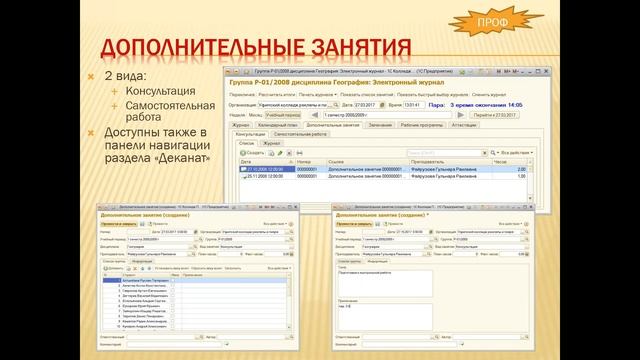Open the magnifier find dropdown
This screenshot has height=360, width=640.
pyautogui.click(x=494, y=153)
